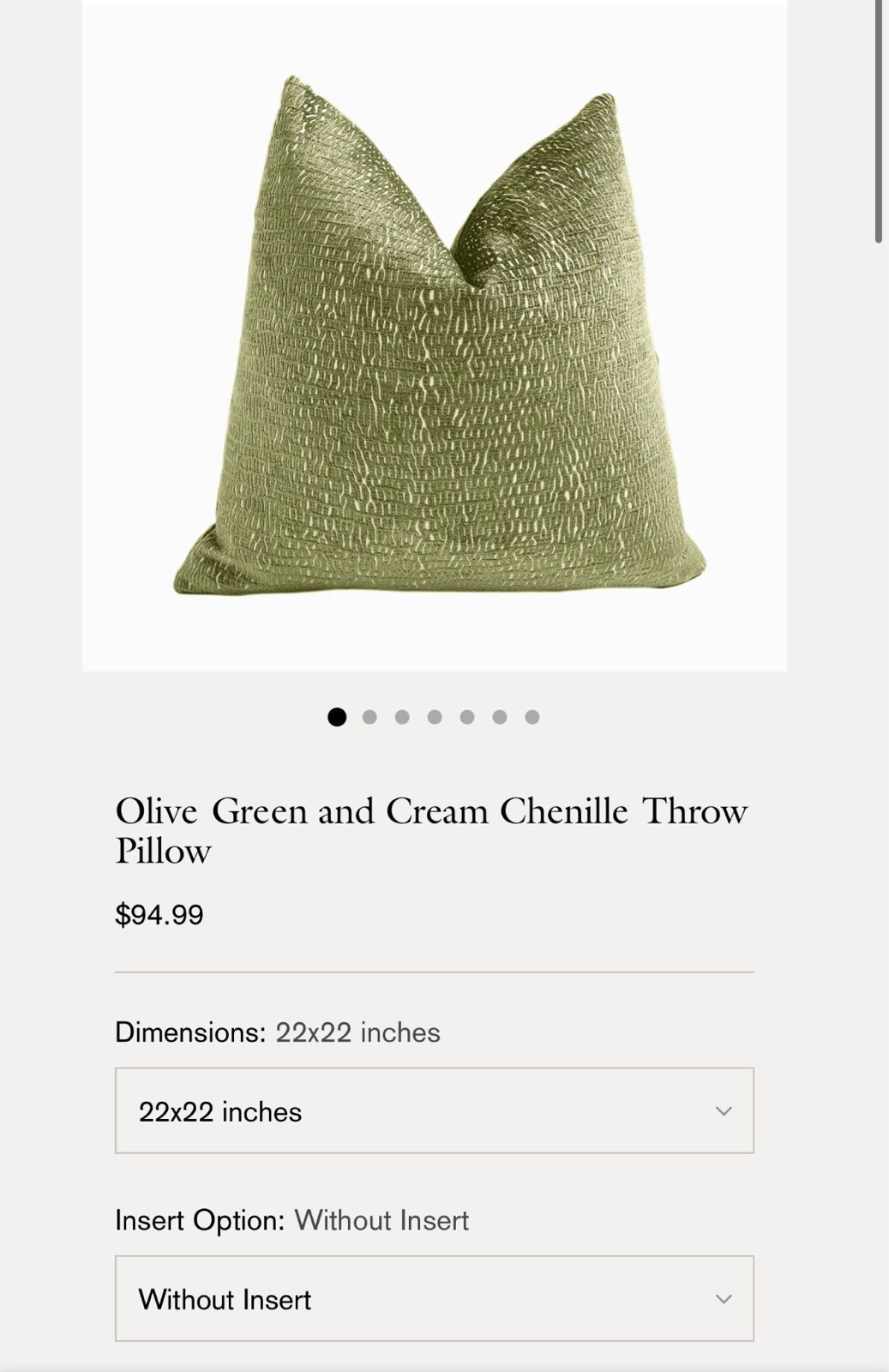Select the first active carousel dot
889x1372 pixels.
pos(337,717)
